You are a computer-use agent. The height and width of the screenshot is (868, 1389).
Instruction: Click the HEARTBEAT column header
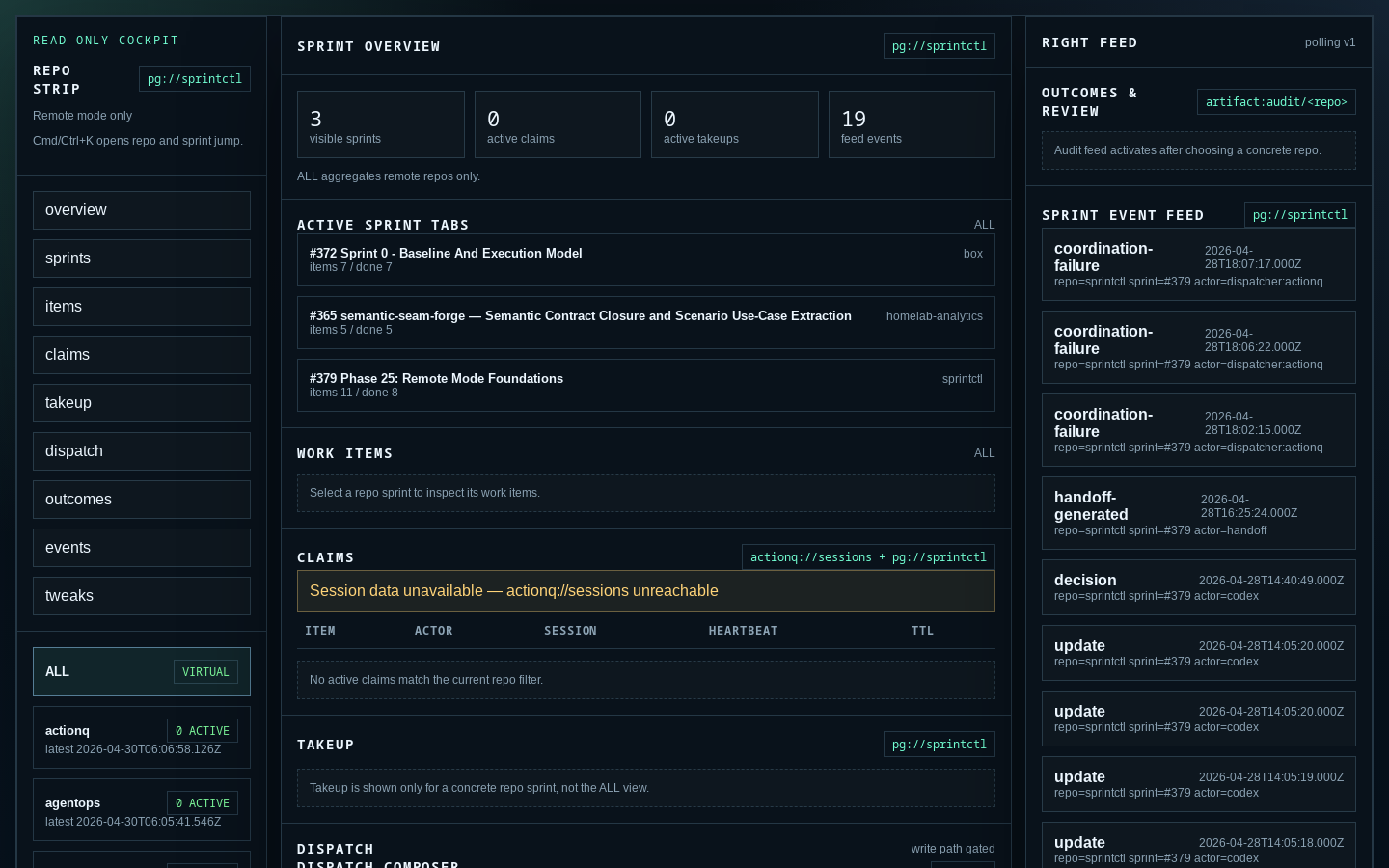743,631
